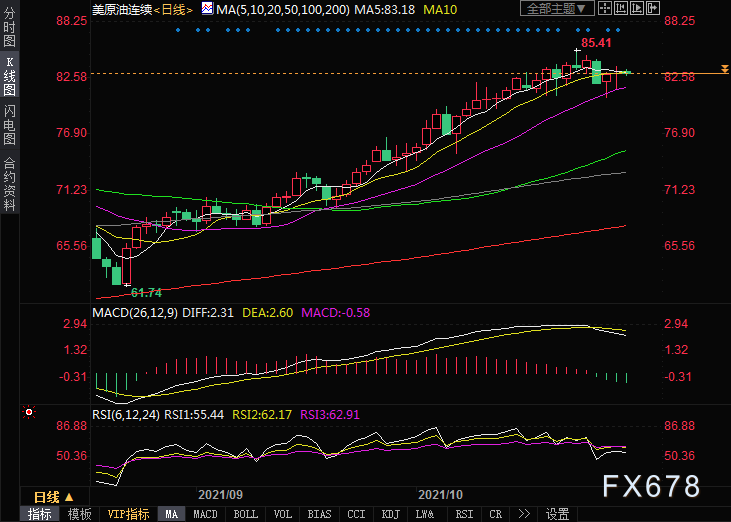Click left axis price 88.25
This screenshot has height=522, width=731.
click(72, 21)
